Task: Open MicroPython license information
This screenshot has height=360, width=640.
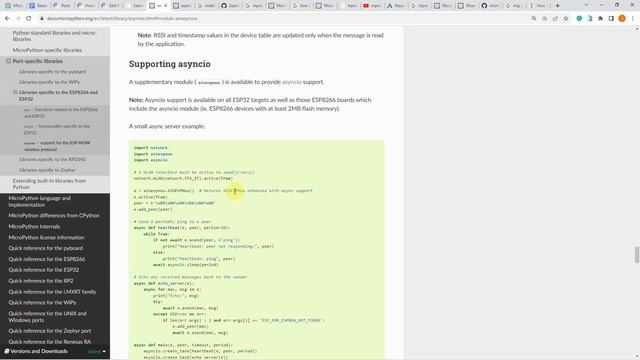Action: 46,237
